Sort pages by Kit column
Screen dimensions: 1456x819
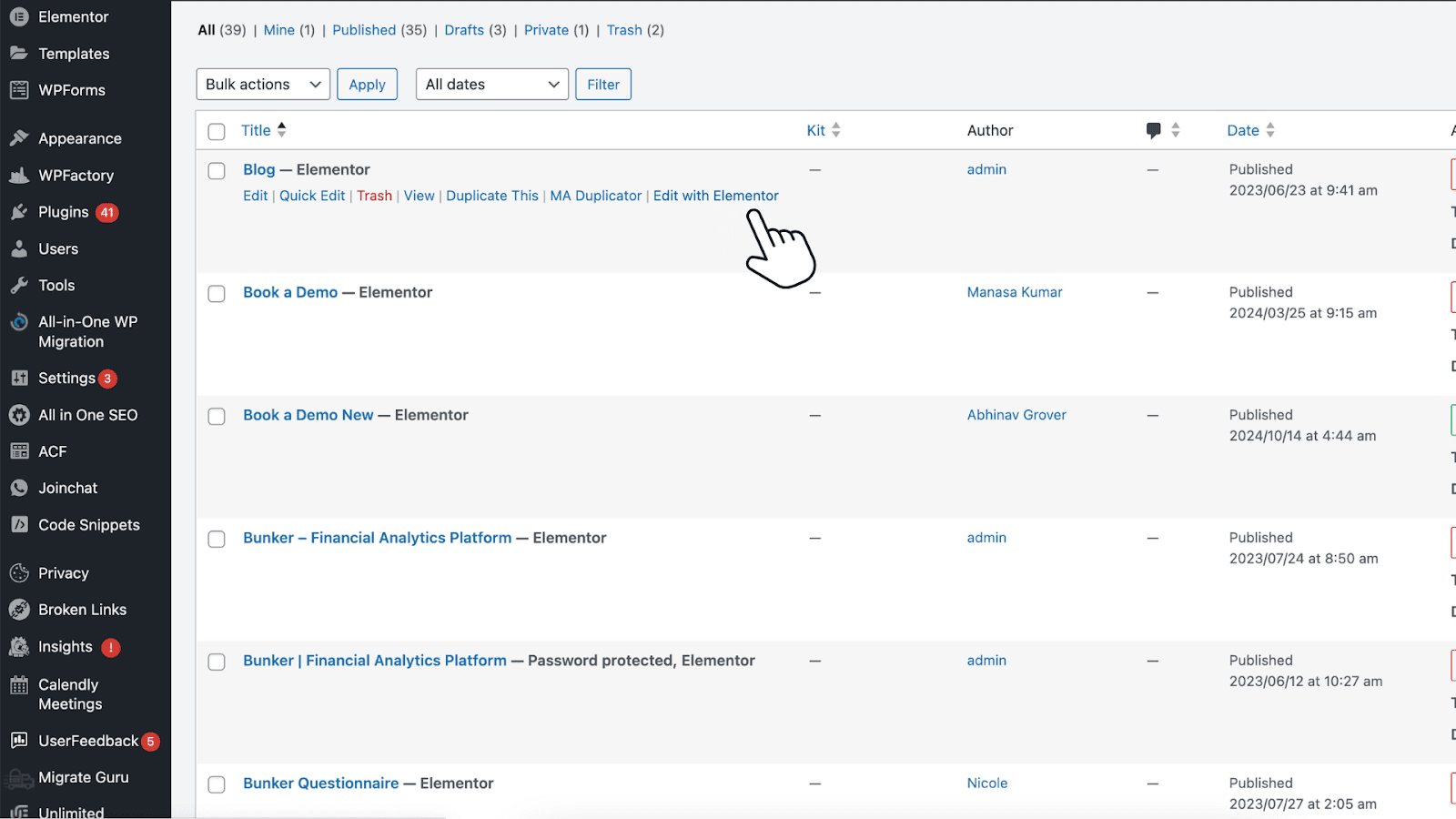click(x=824, y=130)
